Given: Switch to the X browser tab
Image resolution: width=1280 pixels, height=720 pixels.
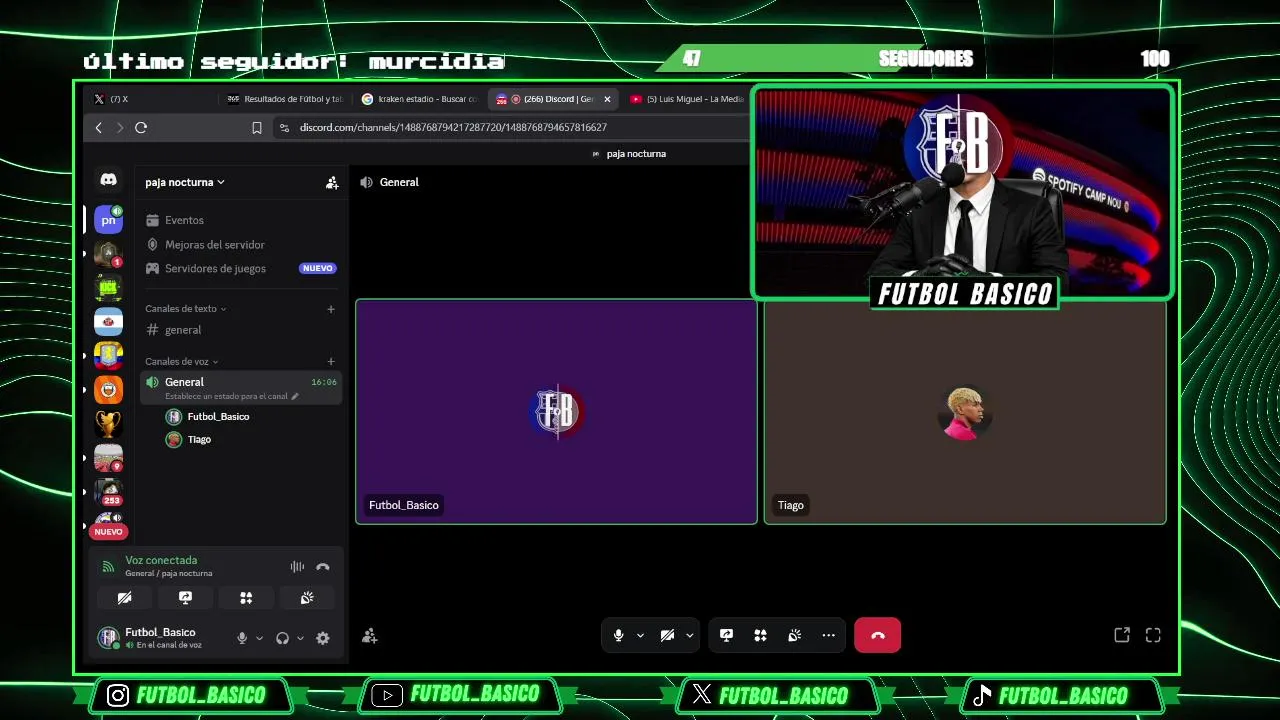Looking at the screenshot, I should coord(150,99).
